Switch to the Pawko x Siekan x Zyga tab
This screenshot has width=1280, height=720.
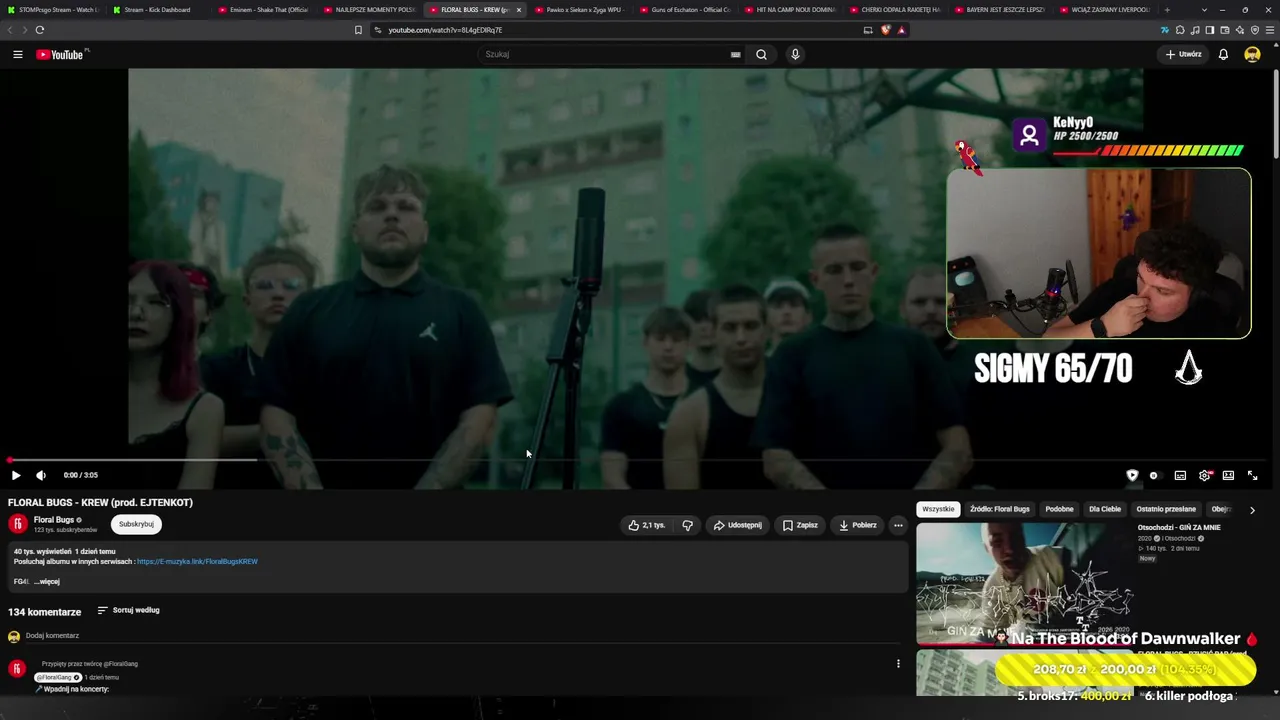(581, 10)
